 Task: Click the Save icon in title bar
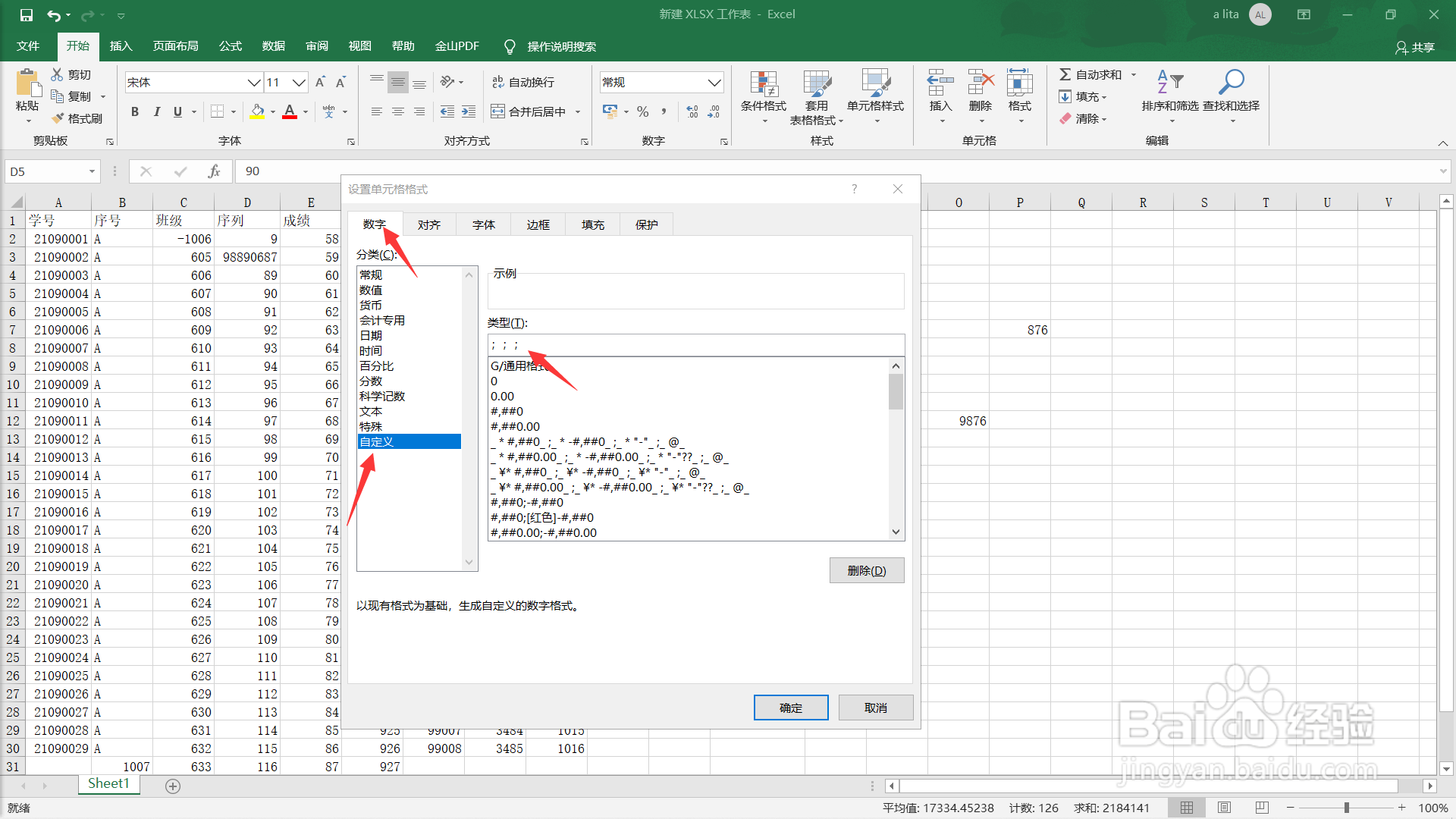pos(26,14)
